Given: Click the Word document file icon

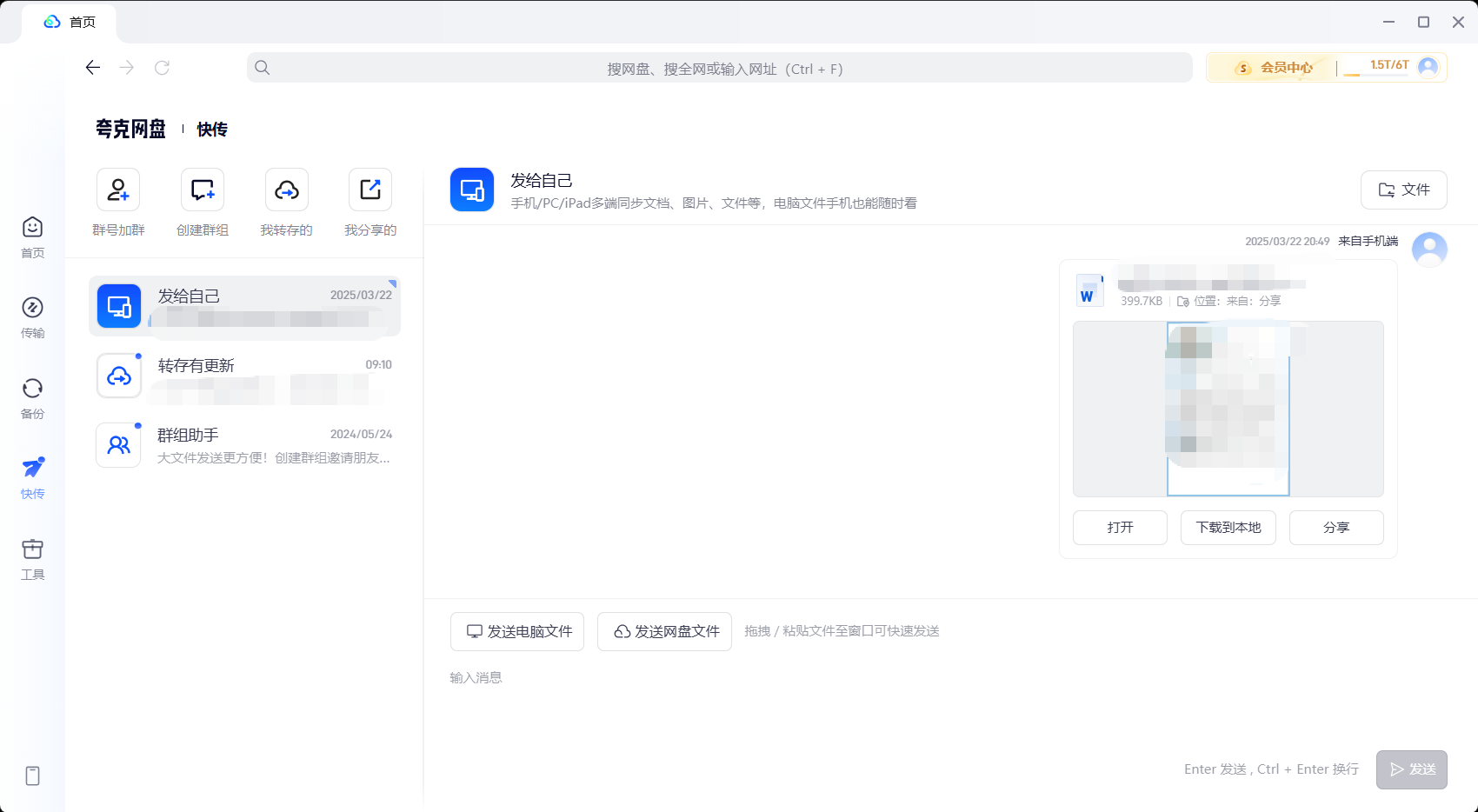Looking at the screenshot, I should point(1089,290).
